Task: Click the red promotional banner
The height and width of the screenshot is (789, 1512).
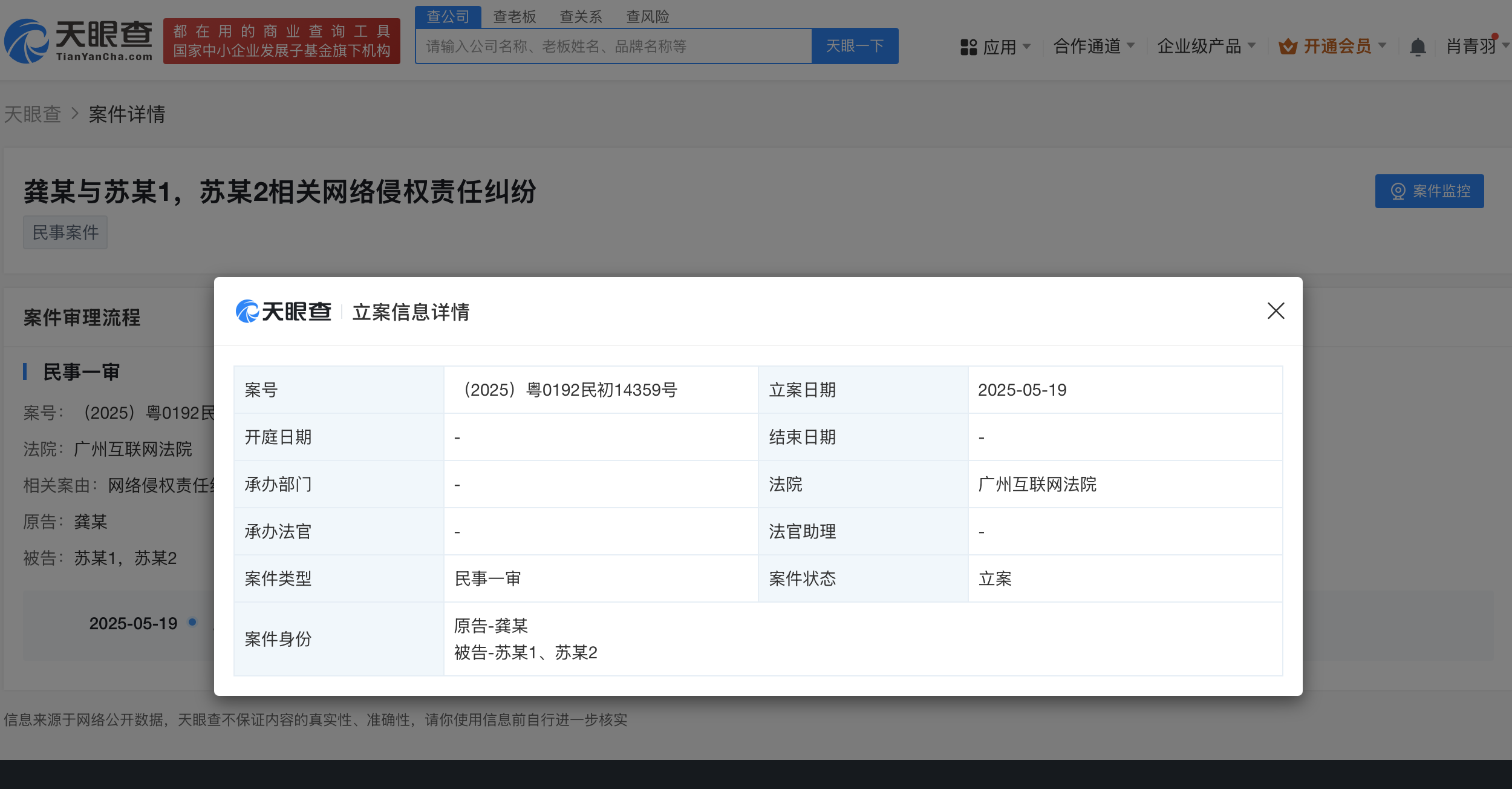Action: (281, 41)
